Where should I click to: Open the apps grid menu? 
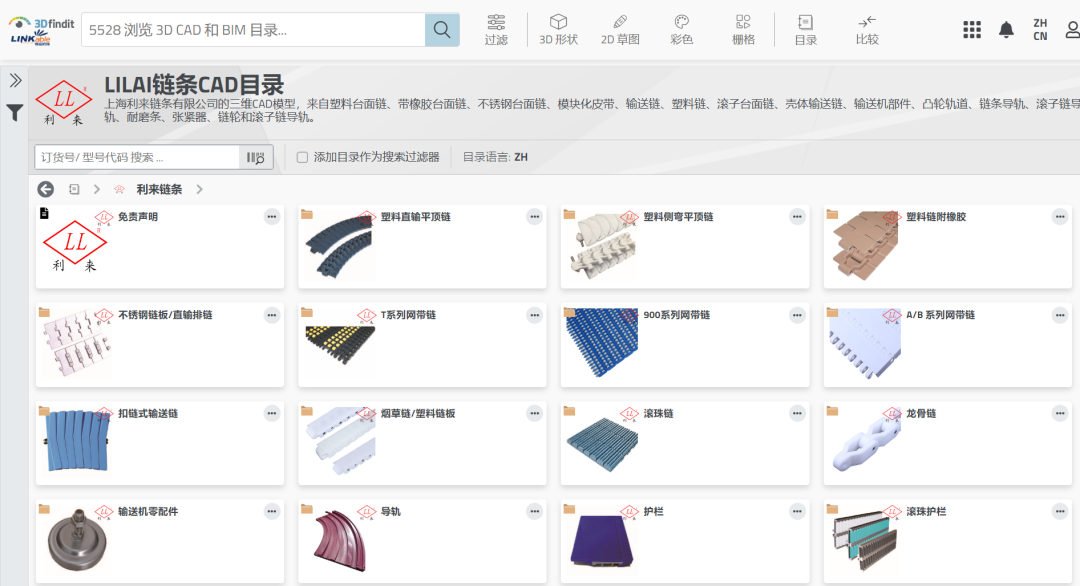click(972, 30)
